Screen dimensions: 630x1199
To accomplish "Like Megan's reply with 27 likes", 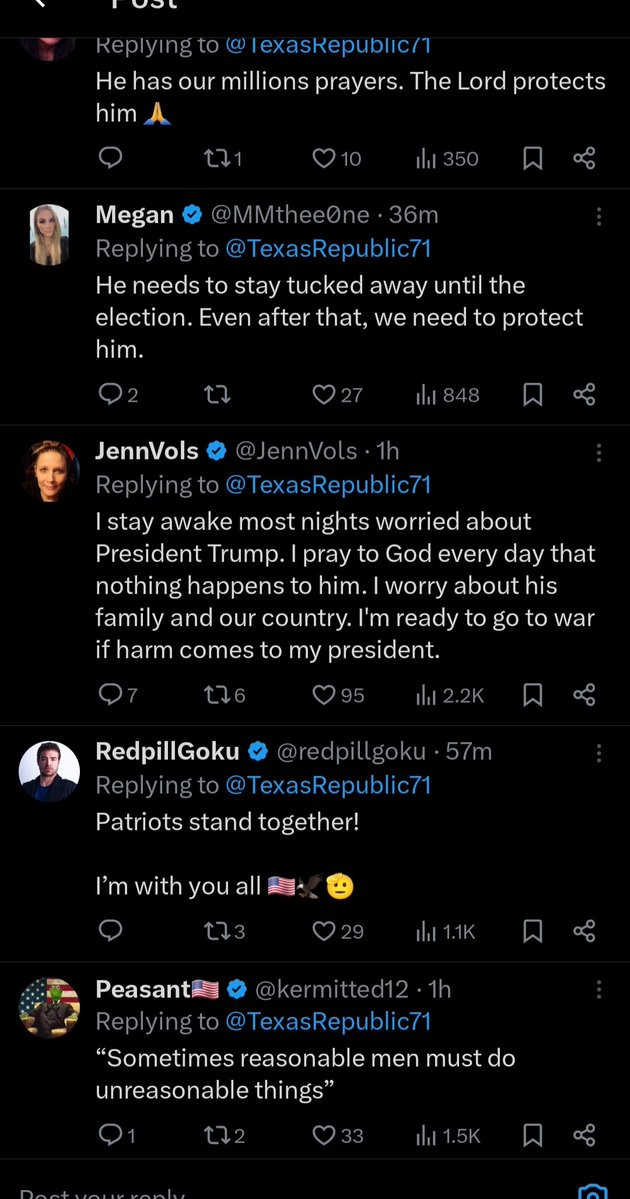I will point(324,395).
